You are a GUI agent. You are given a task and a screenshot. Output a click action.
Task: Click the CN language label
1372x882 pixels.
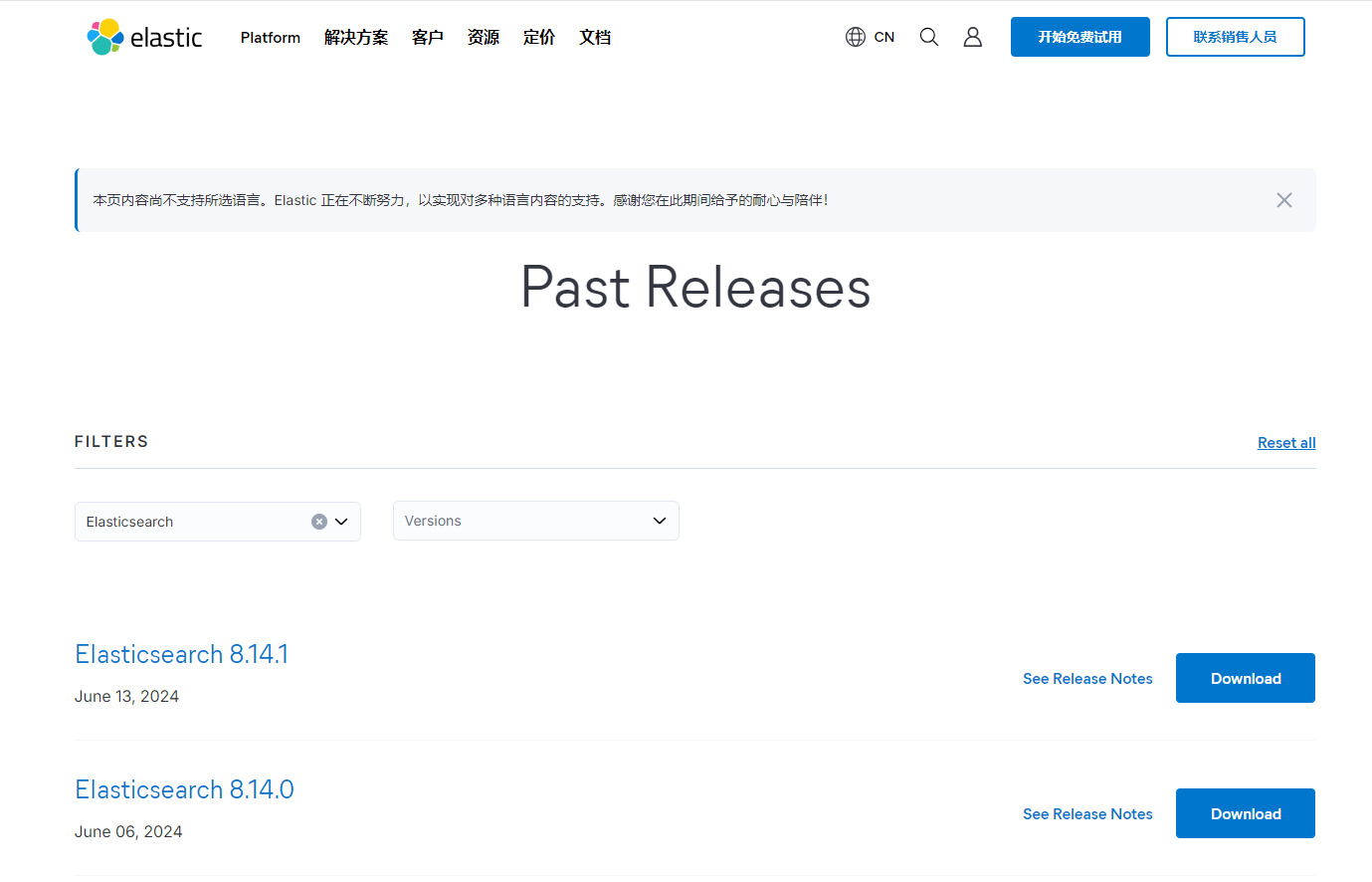pos(884,37)
